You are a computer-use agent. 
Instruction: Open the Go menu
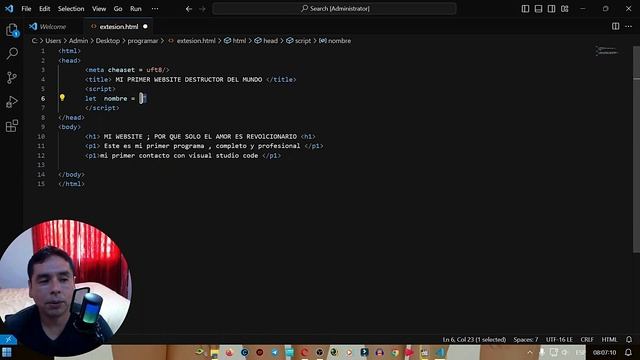click(118, 9)
